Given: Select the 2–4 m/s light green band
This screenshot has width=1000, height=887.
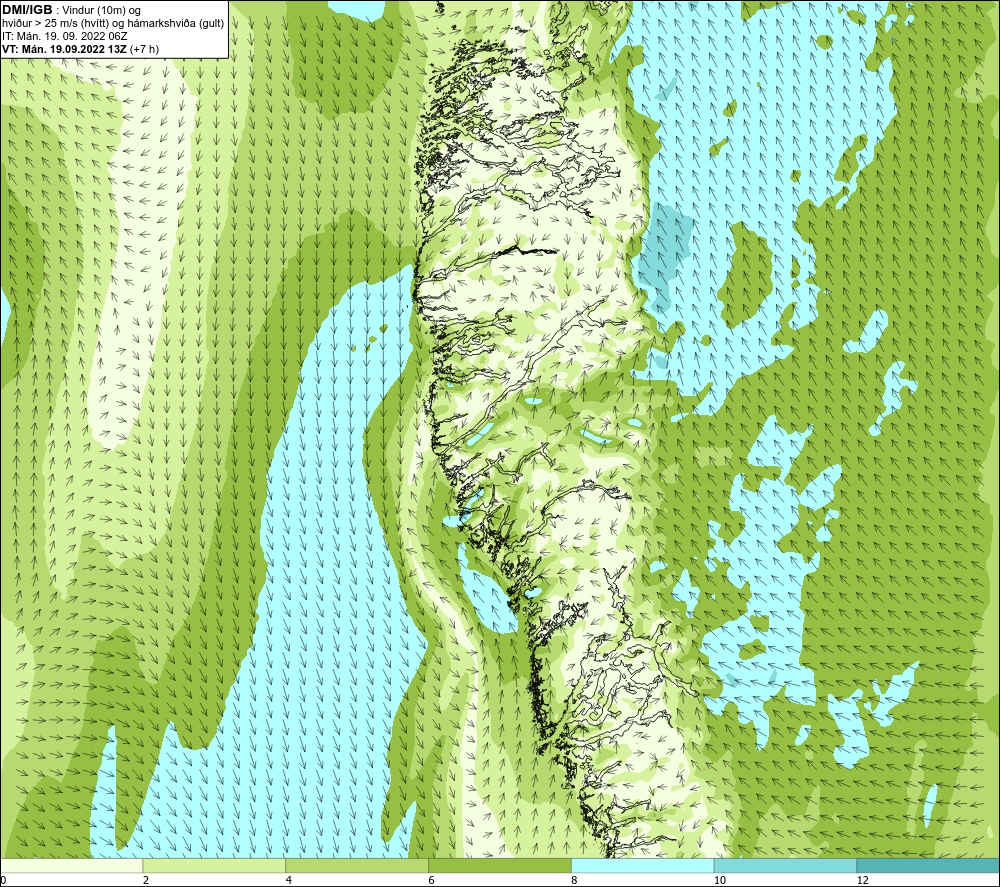Looking at the screenshot, I should (x=214, y=866).
